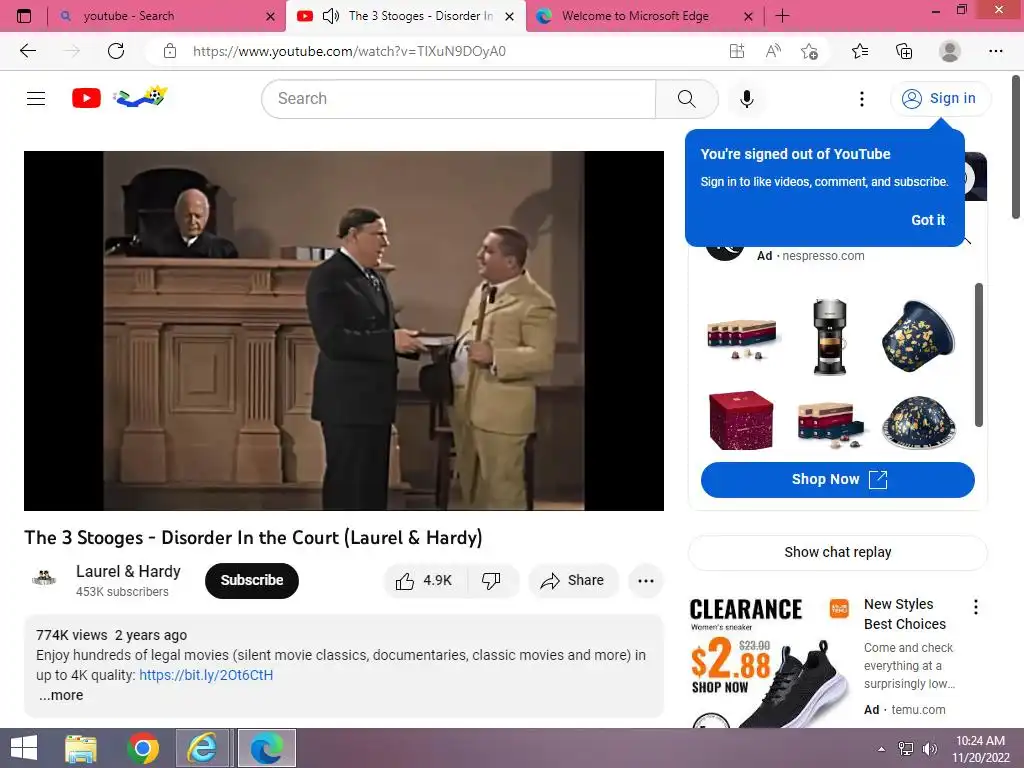Screen dimensions: 1024x768
Task: Click the ad panel inner scrollbar
Action: click(978, 355)
